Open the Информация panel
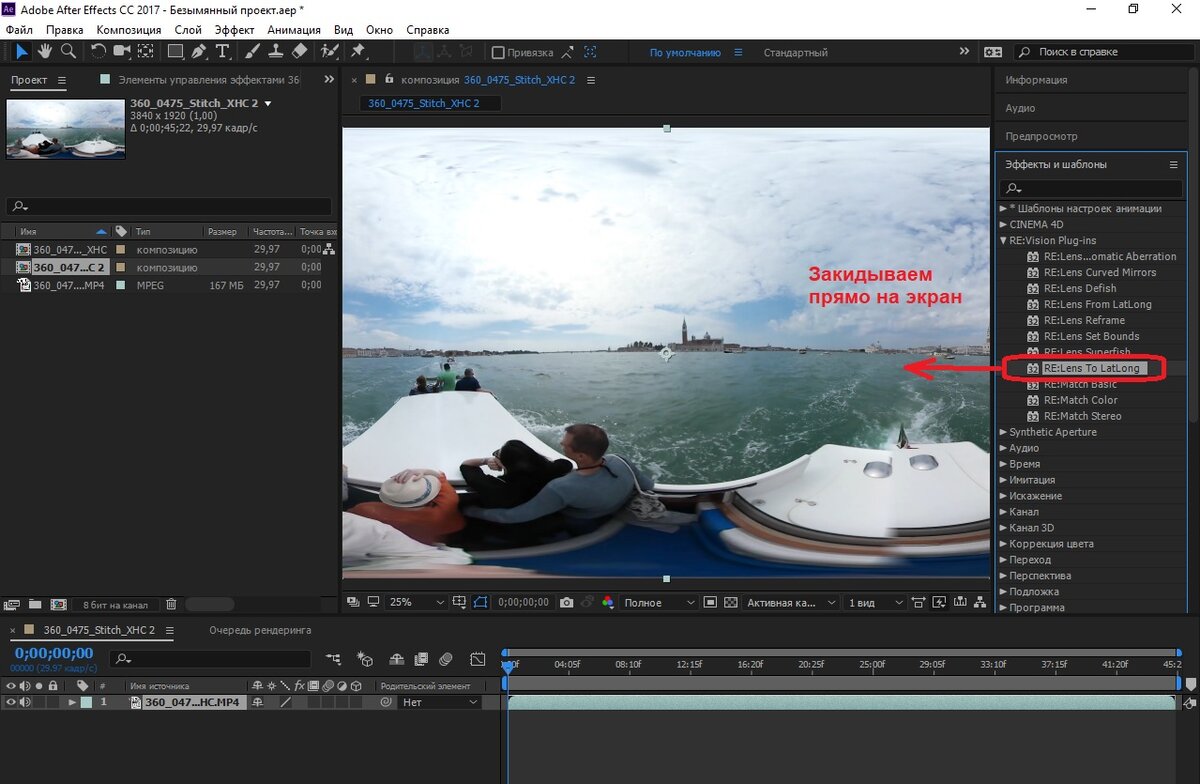Image resolution: width=1200 pixels, height=784 pixels. coord(1036,80)
